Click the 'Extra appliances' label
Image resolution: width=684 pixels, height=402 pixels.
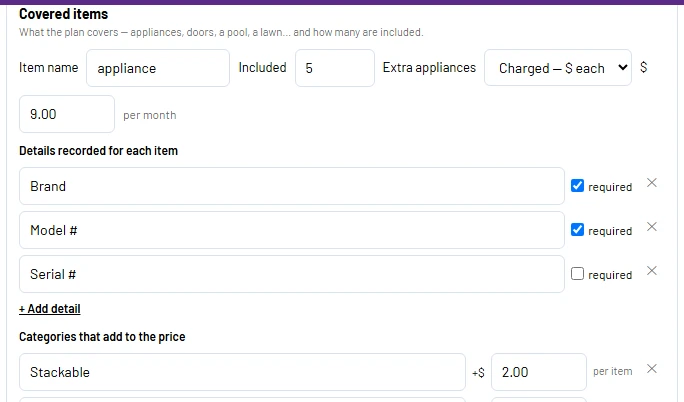pyautogui.click(x=429, y=68)
